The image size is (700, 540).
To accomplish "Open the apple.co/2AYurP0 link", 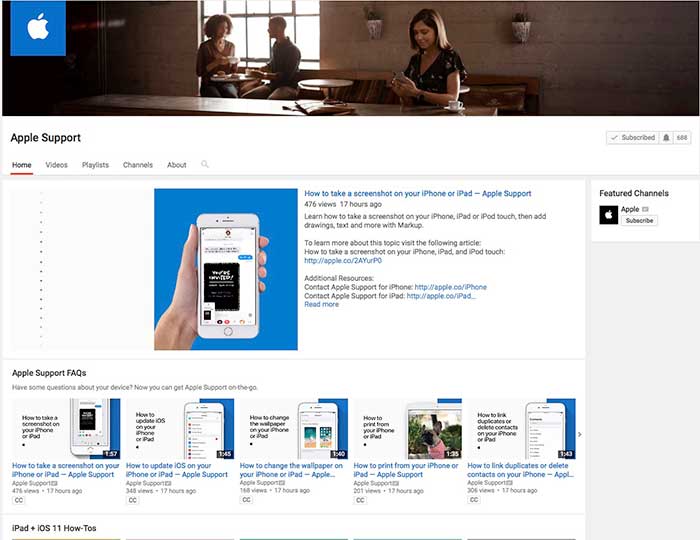I will click(337, 260).
